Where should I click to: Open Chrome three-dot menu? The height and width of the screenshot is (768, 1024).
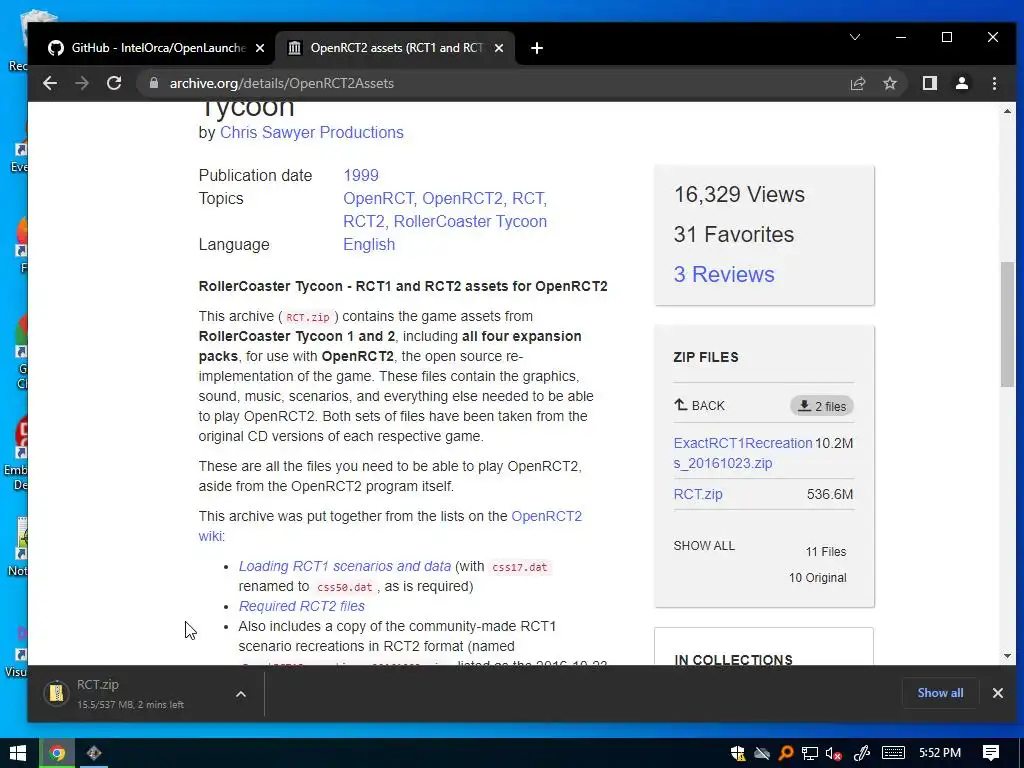994,83
